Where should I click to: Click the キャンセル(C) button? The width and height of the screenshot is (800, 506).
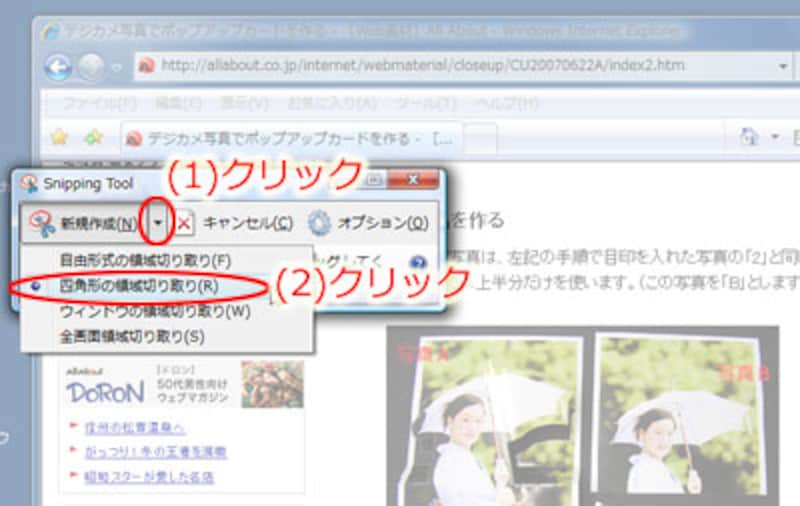235,223
